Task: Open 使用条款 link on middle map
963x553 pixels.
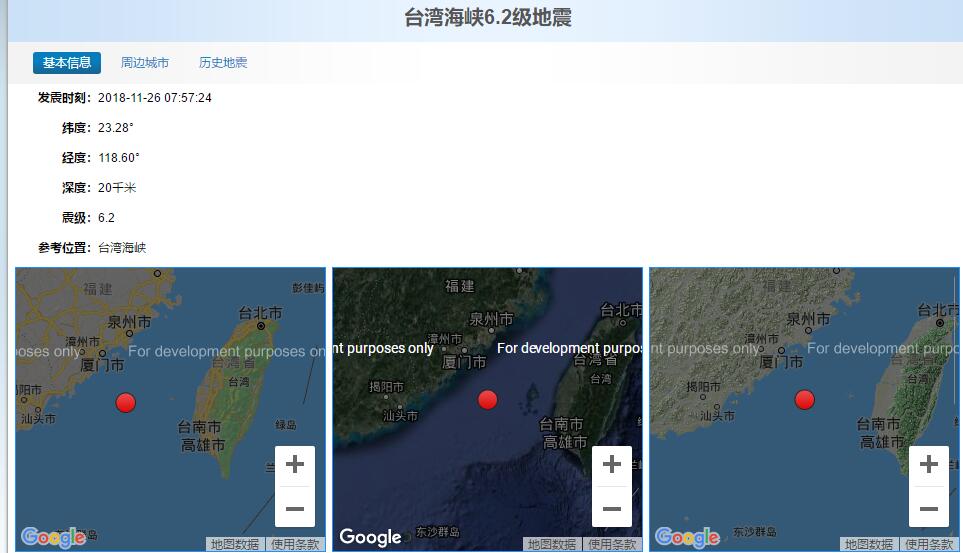Action: tap(612, 544)
